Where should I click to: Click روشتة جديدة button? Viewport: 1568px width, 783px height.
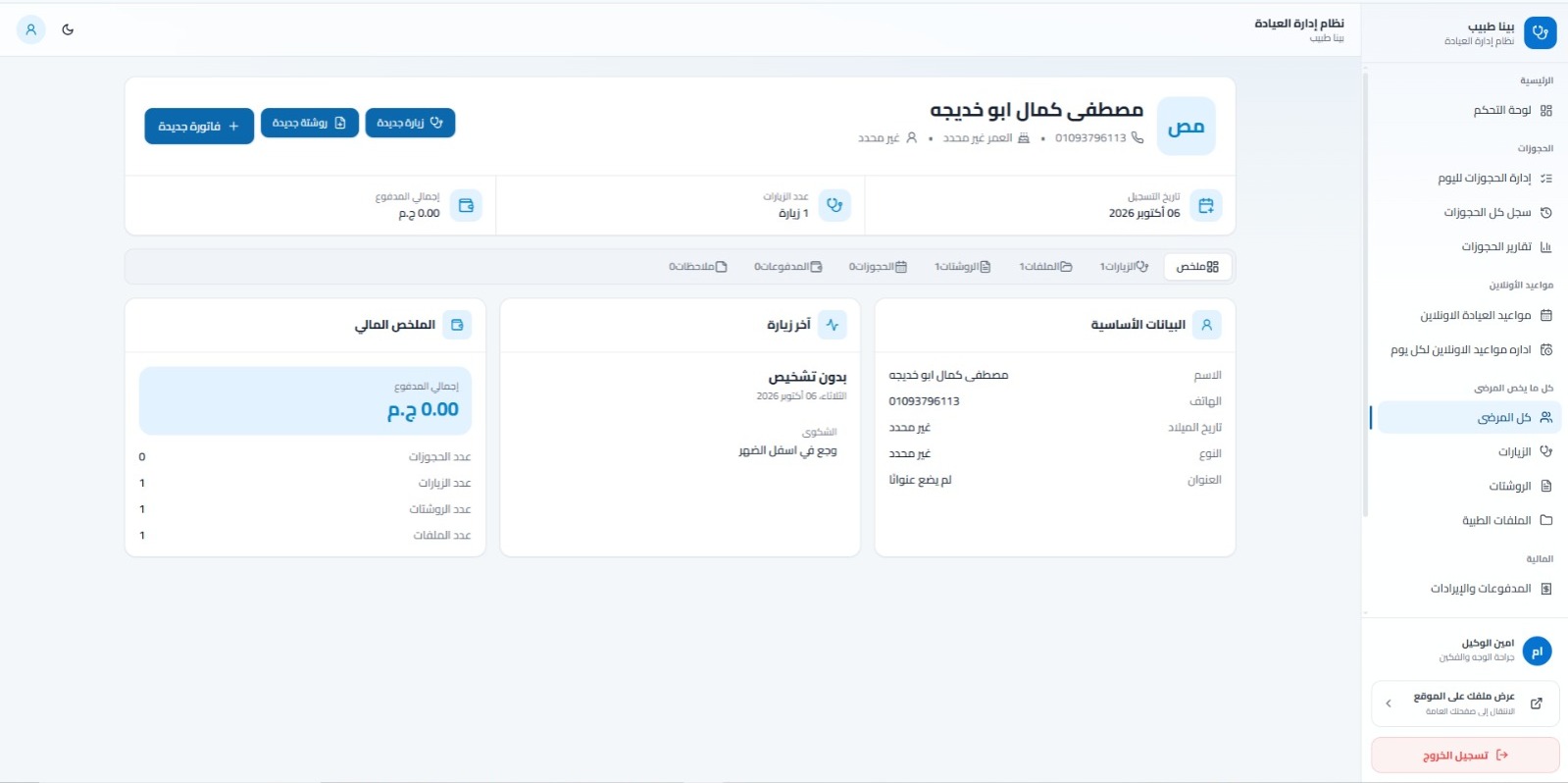click(x=310, y=123)
